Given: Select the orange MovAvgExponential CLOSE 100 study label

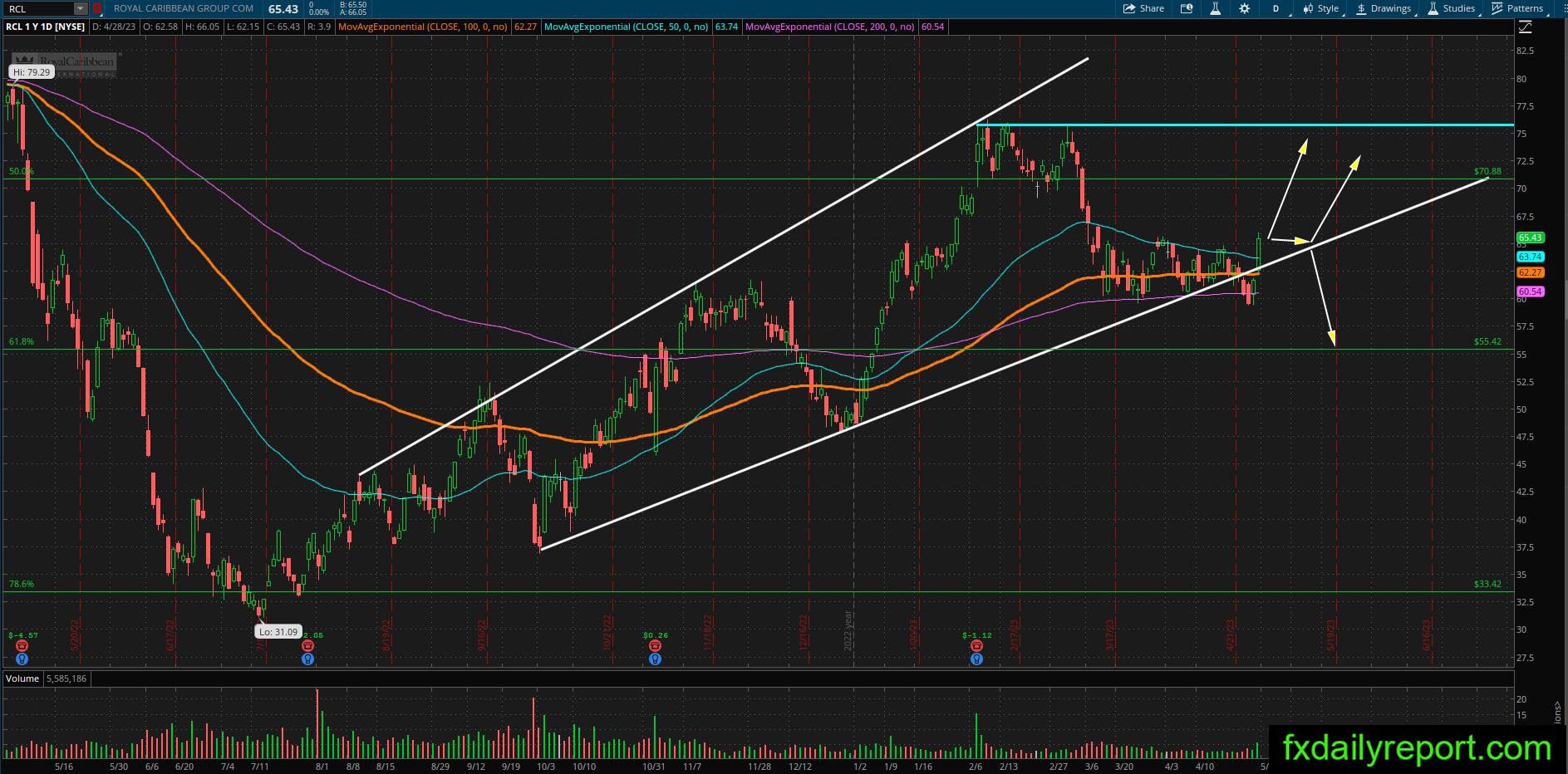Looking at the screenshot, I should pyautogui.click(x=423, y=27).
